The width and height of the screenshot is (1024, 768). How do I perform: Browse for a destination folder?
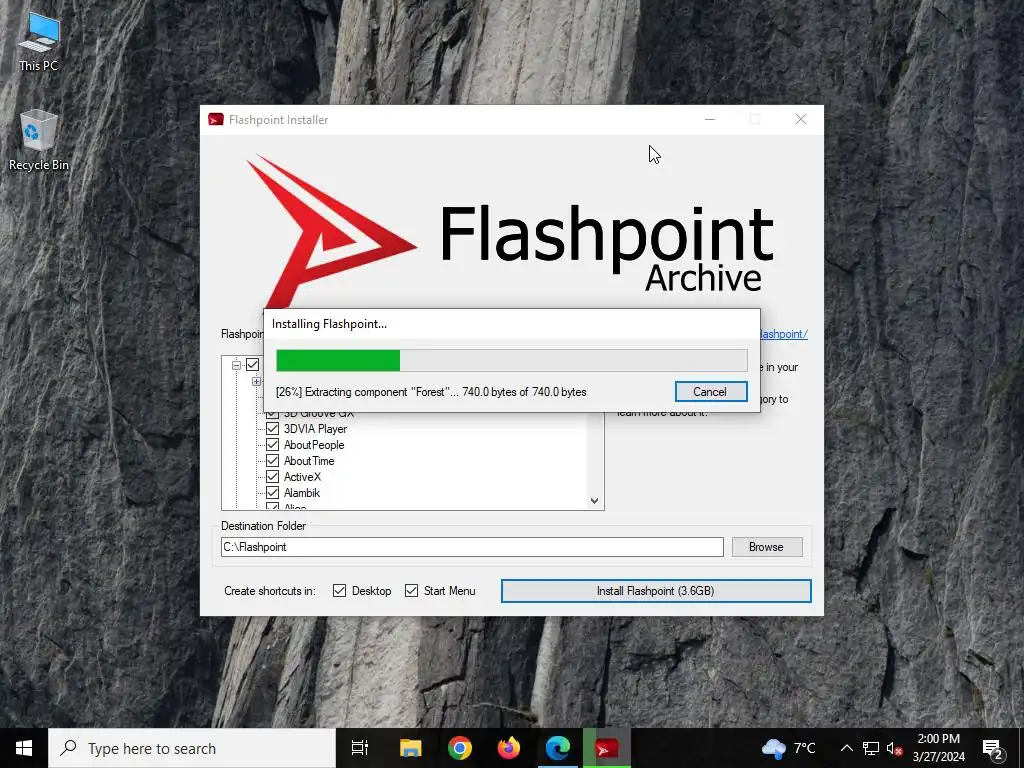767,547
